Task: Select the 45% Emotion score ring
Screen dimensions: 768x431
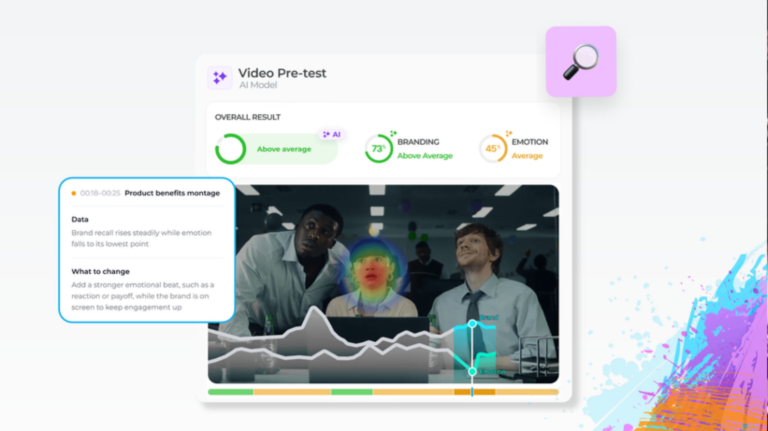Action: coord(493,148)
